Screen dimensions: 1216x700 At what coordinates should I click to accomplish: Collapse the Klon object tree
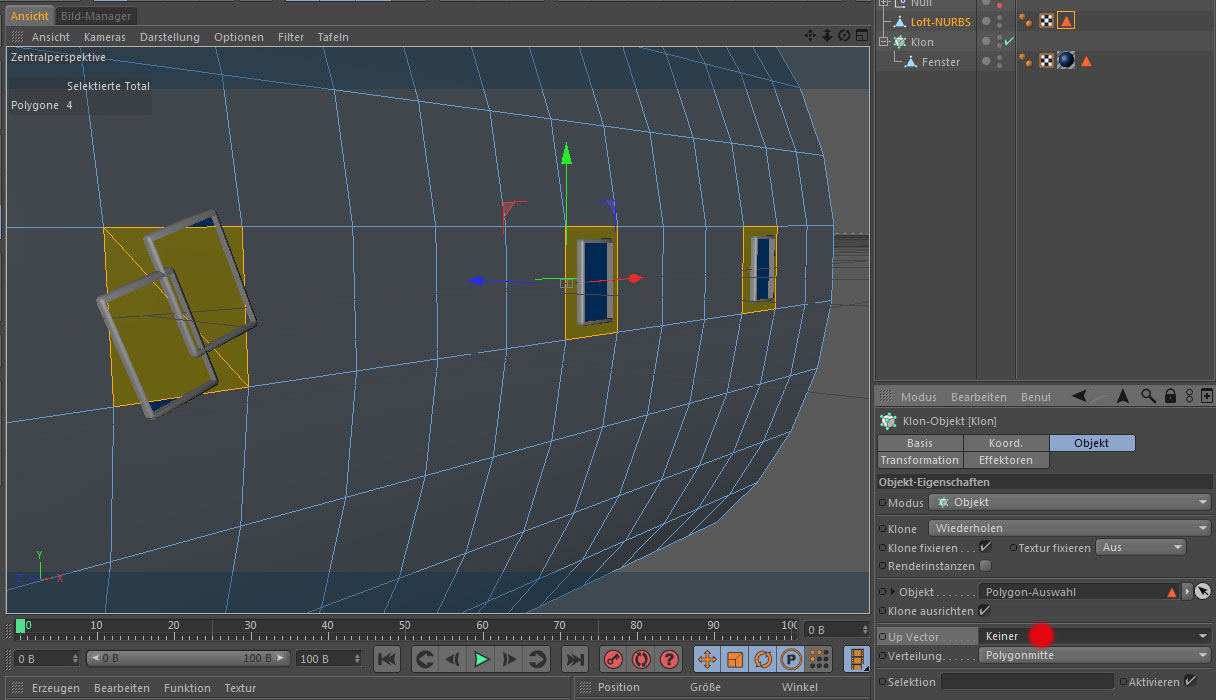[x=884, y=42]
